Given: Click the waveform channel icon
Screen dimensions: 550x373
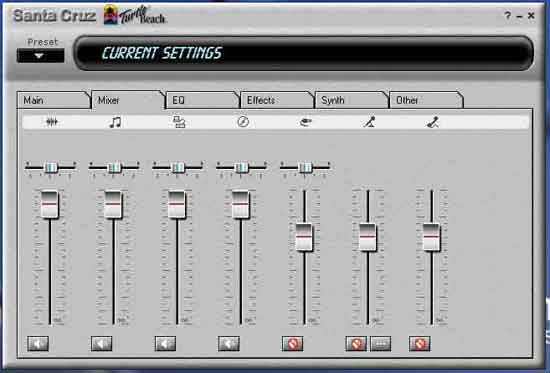Looking at the screenshot, I should point(52,122).
